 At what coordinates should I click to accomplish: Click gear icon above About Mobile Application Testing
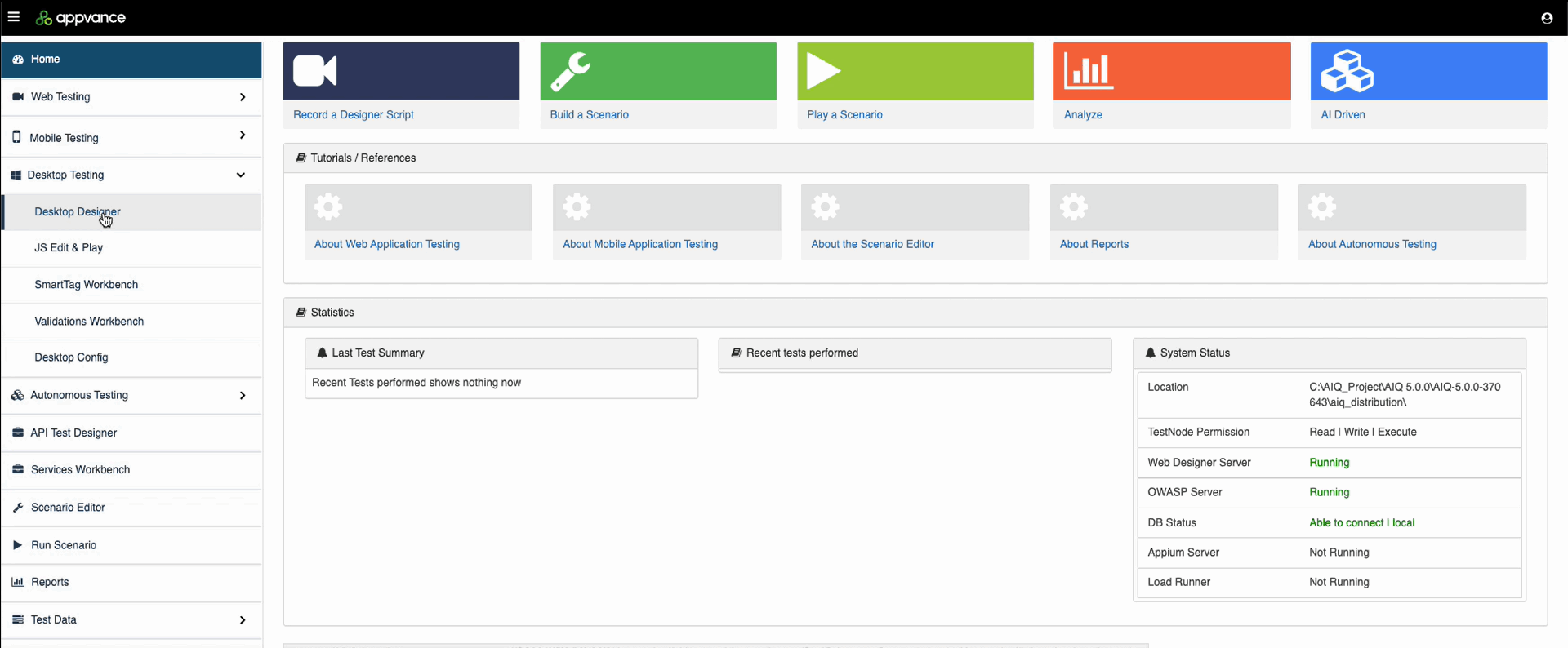tap(577, 206)
